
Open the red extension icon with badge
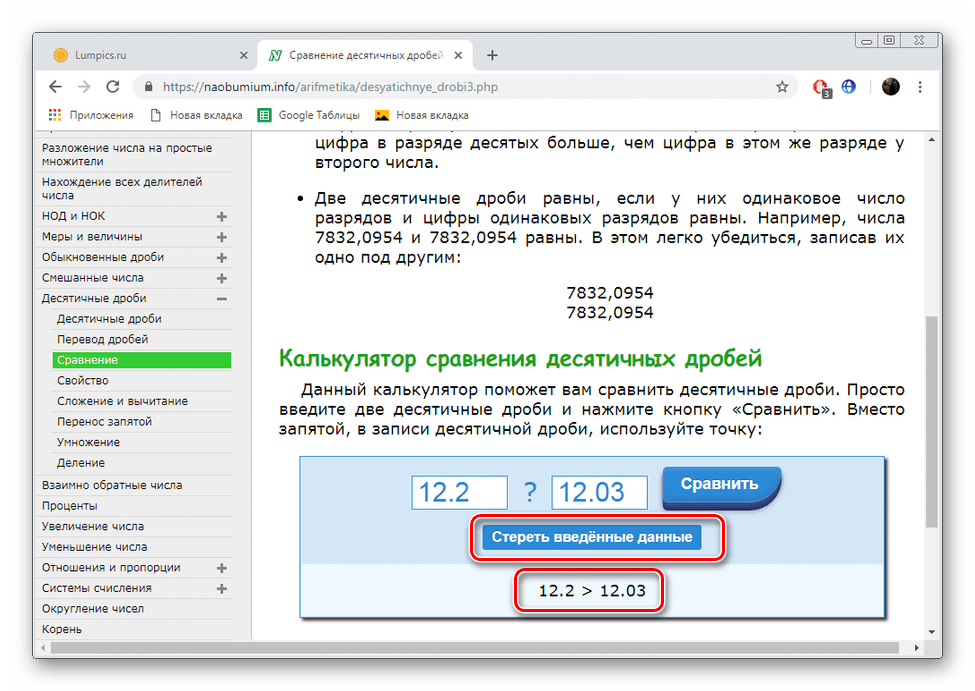821,88
